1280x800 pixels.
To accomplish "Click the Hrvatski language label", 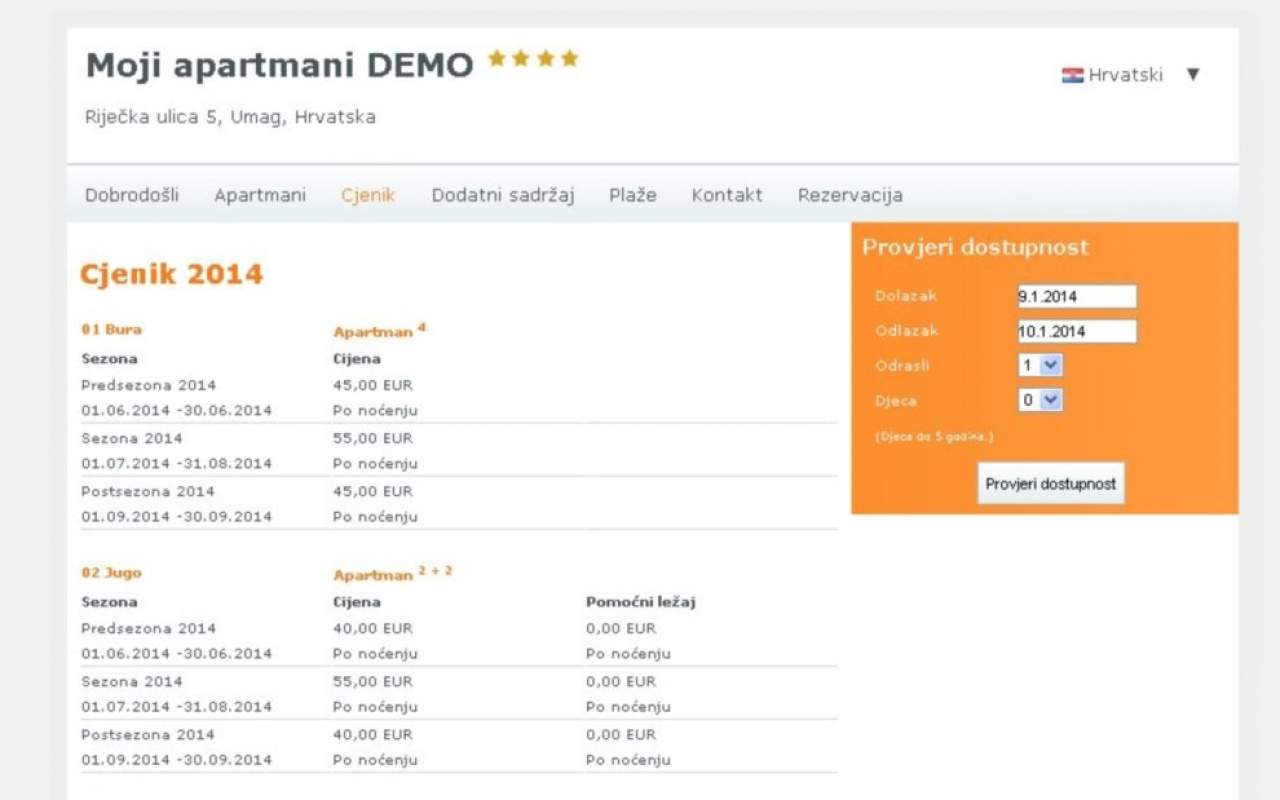I will [1126, 75].
